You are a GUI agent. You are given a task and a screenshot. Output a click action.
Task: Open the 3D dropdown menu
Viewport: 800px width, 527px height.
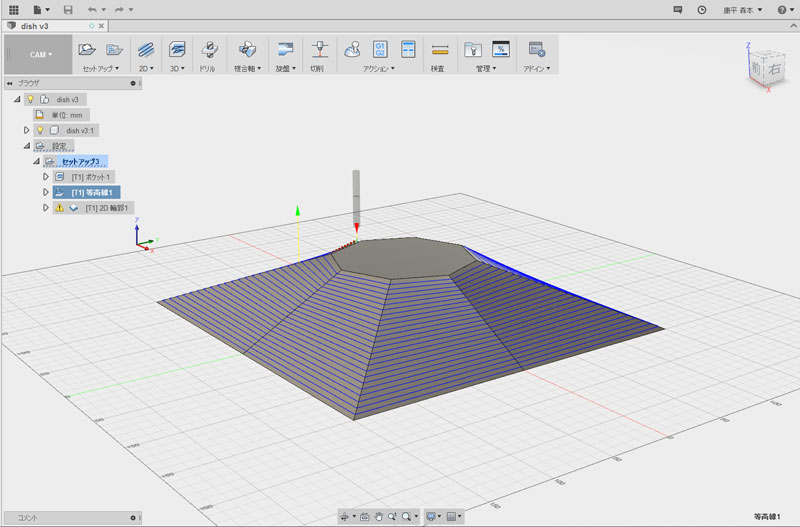(177, 68)
